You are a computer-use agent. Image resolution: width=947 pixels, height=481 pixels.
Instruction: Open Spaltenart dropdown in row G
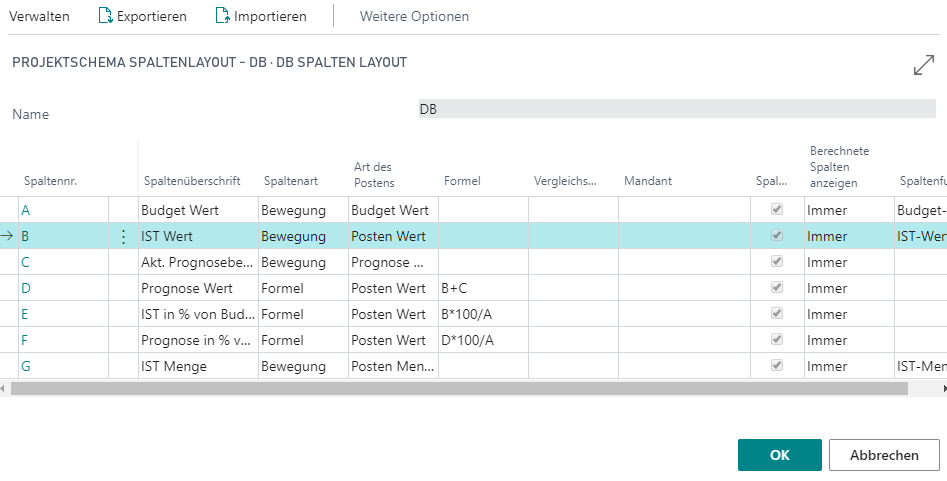[303, 366]
